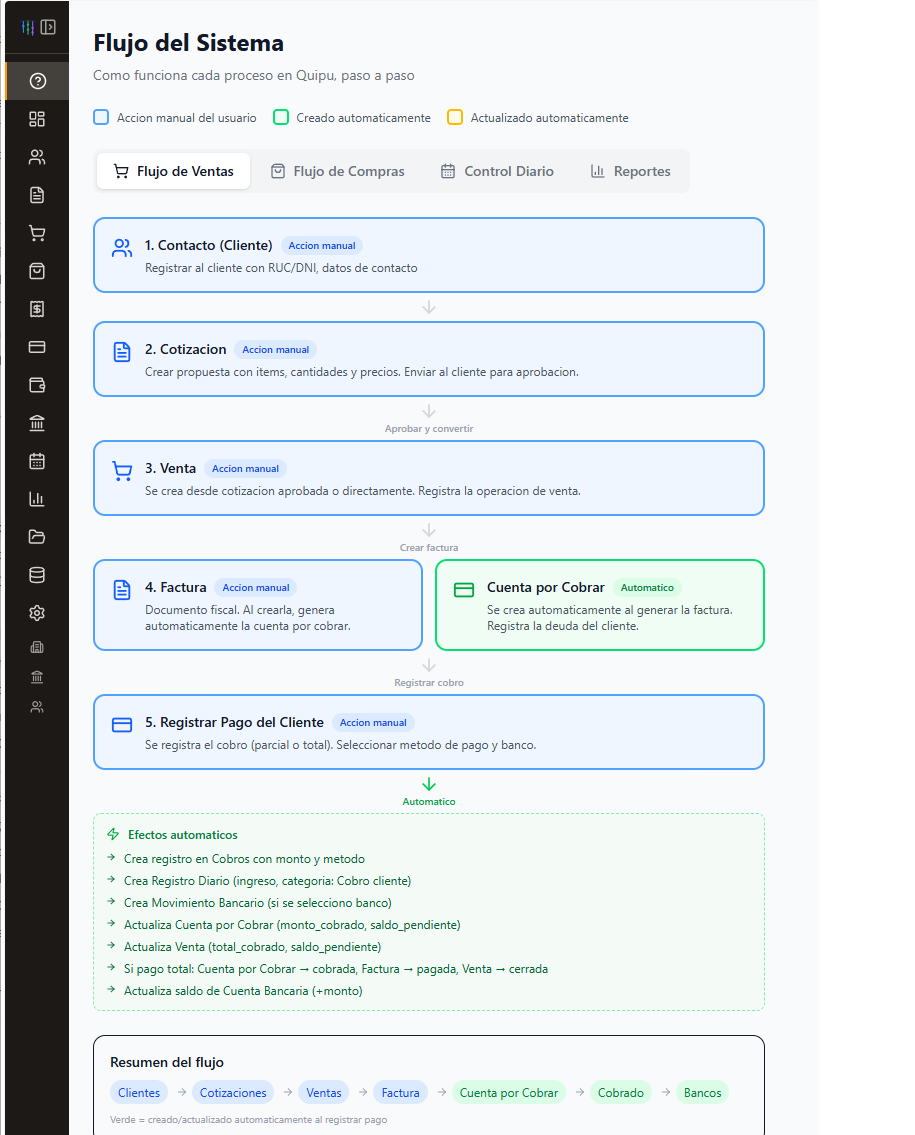The image size is (915, 1135).
Task: Toggle the sidebar panel expand icon
Action: pyautogui.click(x=49, y=28)
